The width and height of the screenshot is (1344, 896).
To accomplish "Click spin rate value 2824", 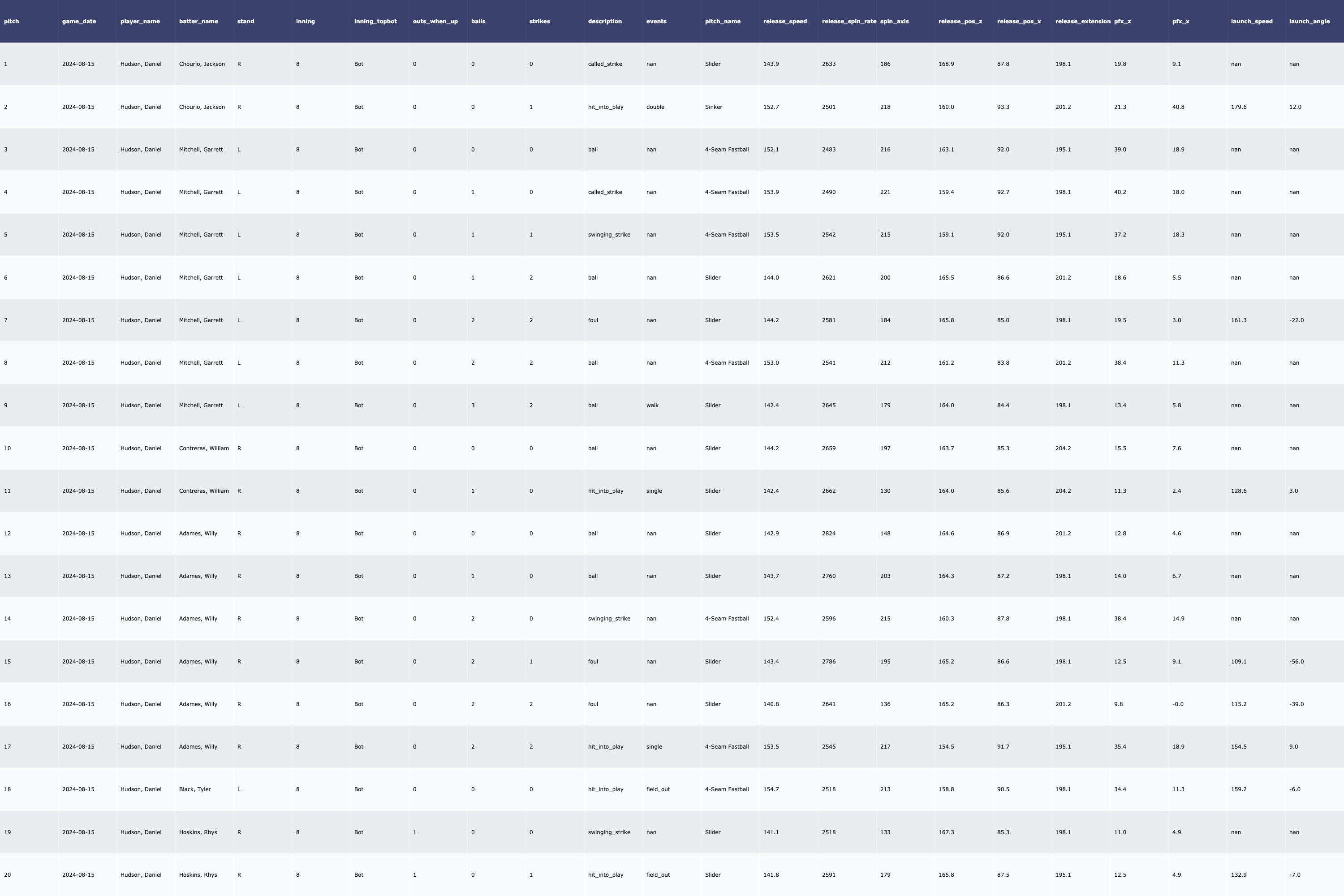I will [x=828, y=533].
